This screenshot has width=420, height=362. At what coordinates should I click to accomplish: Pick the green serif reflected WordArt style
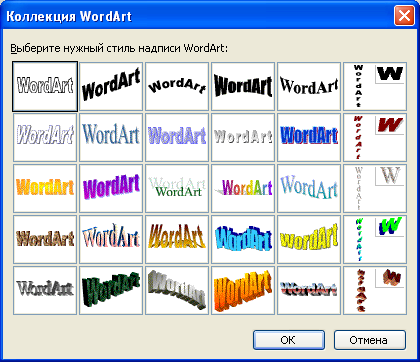[177, 188]
